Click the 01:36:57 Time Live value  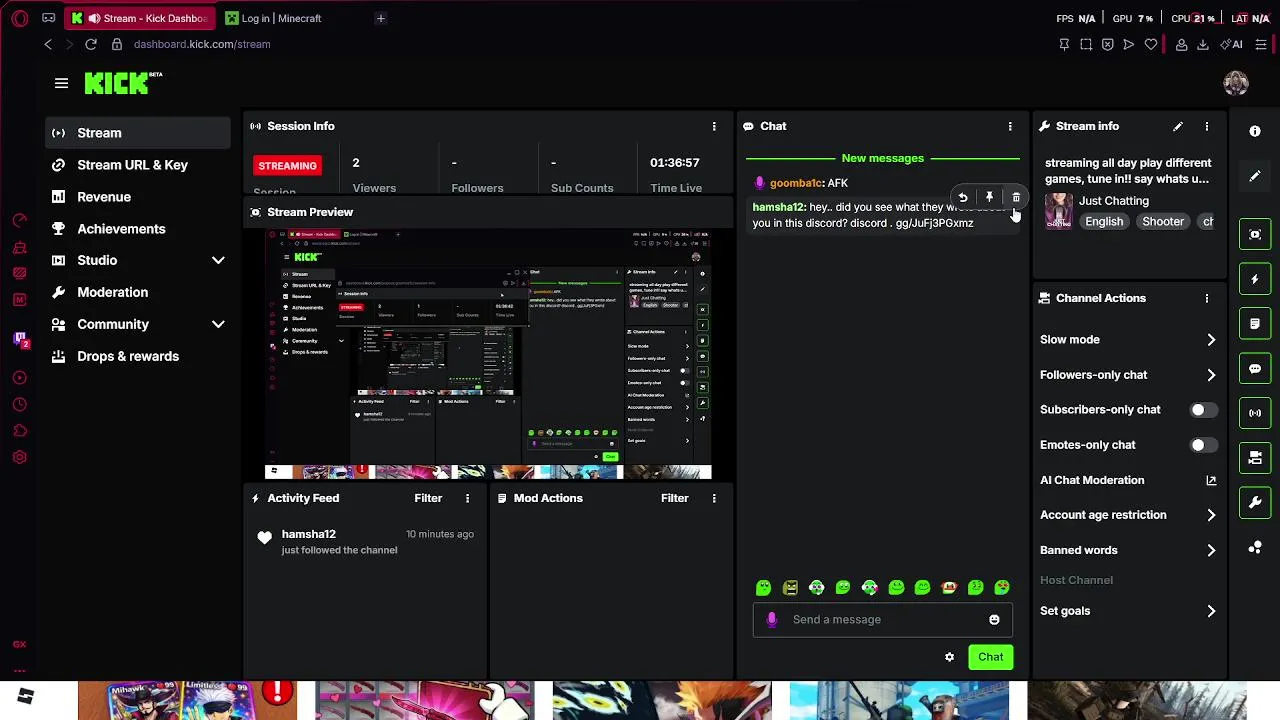(675, 162)
